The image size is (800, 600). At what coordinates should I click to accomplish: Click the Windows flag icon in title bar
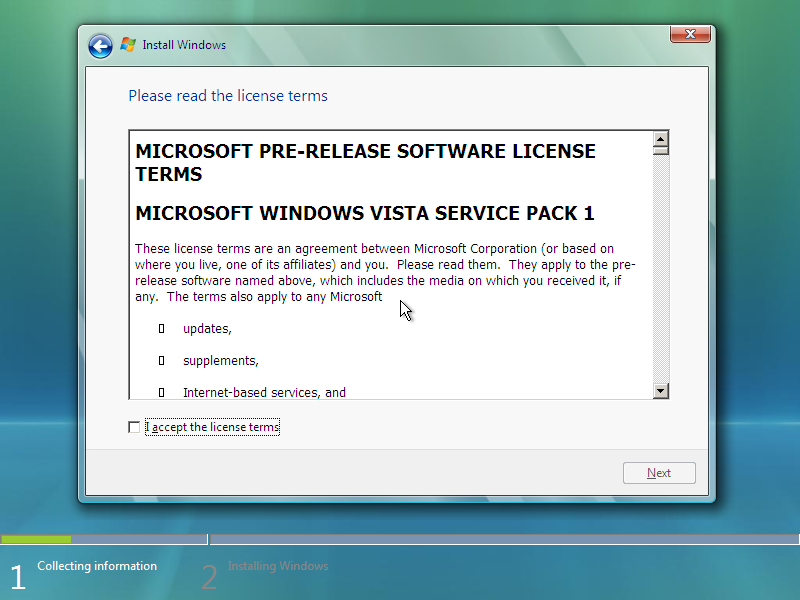pyautogui.click(x=127, y=44)
